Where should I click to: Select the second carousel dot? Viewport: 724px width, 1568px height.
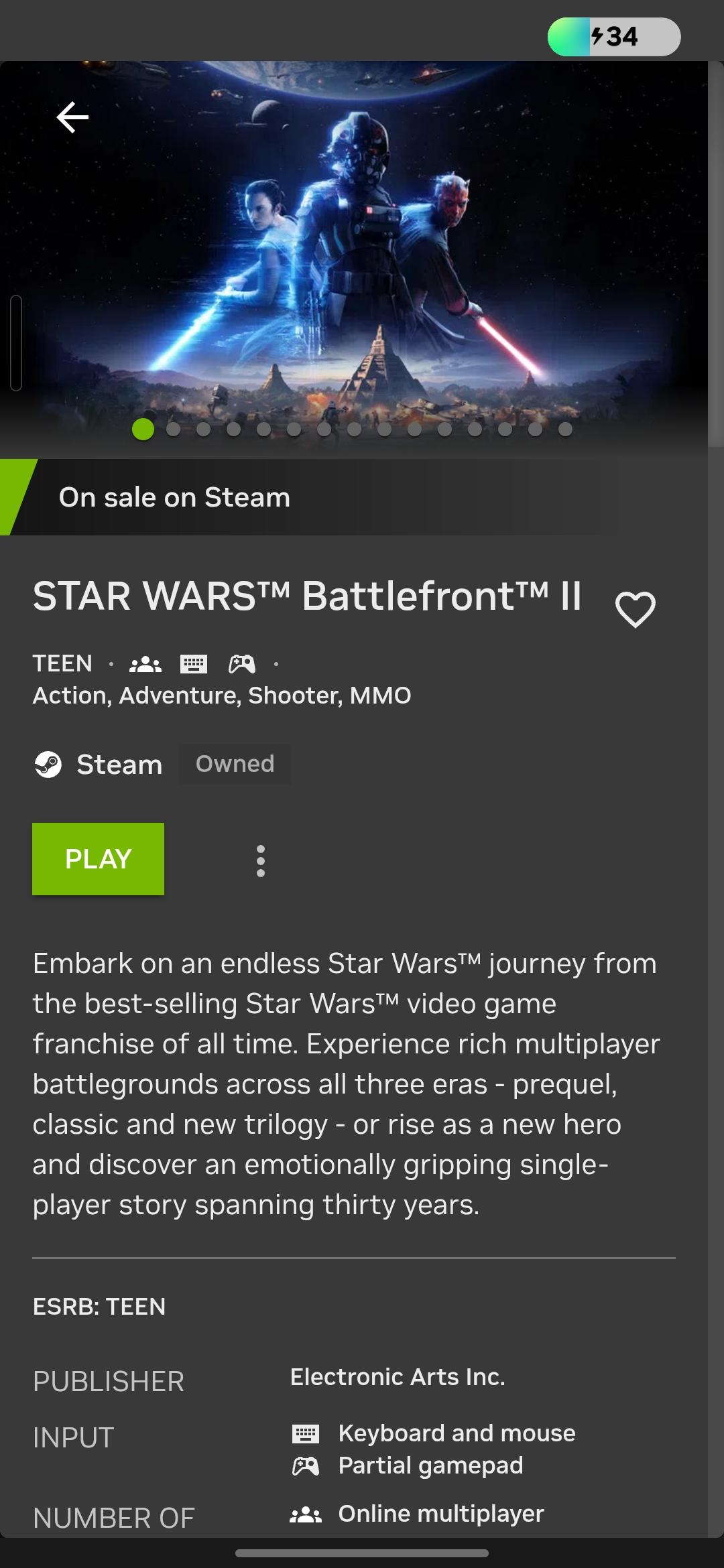tap(173, 430)
